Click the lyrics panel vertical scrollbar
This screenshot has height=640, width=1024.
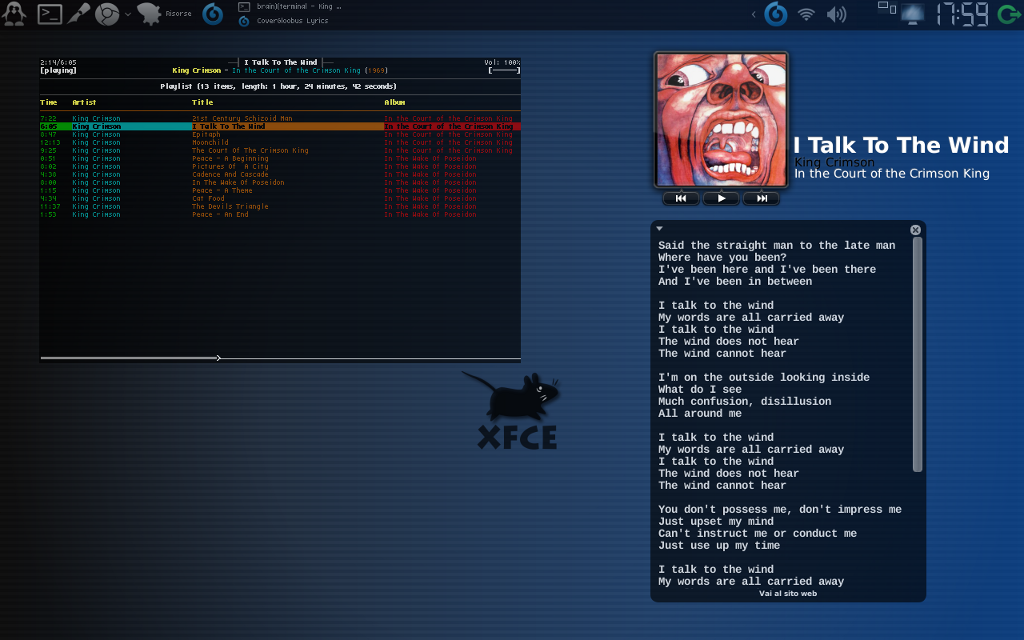917,355
